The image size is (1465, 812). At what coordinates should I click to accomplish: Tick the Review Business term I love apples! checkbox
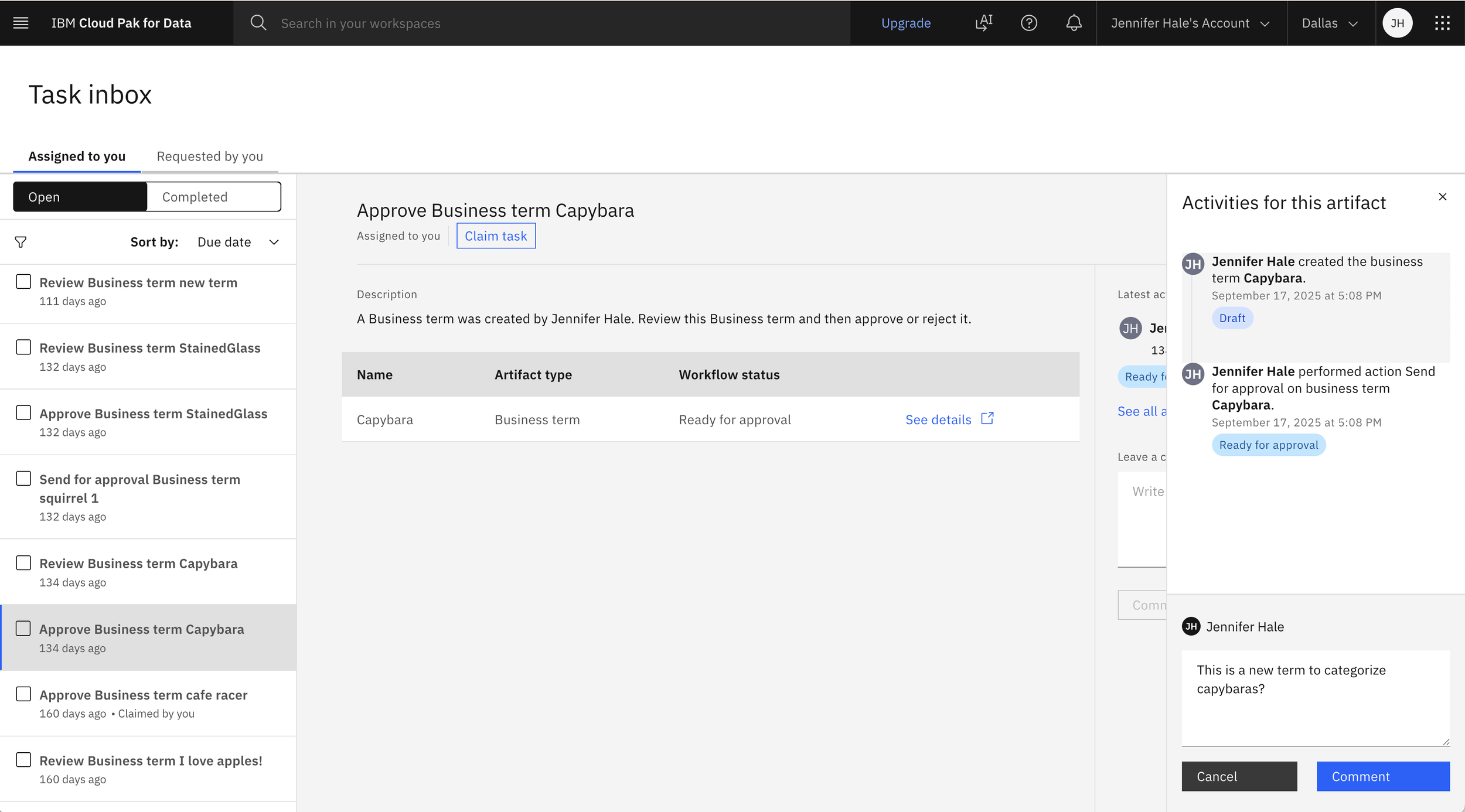point(23,760)
